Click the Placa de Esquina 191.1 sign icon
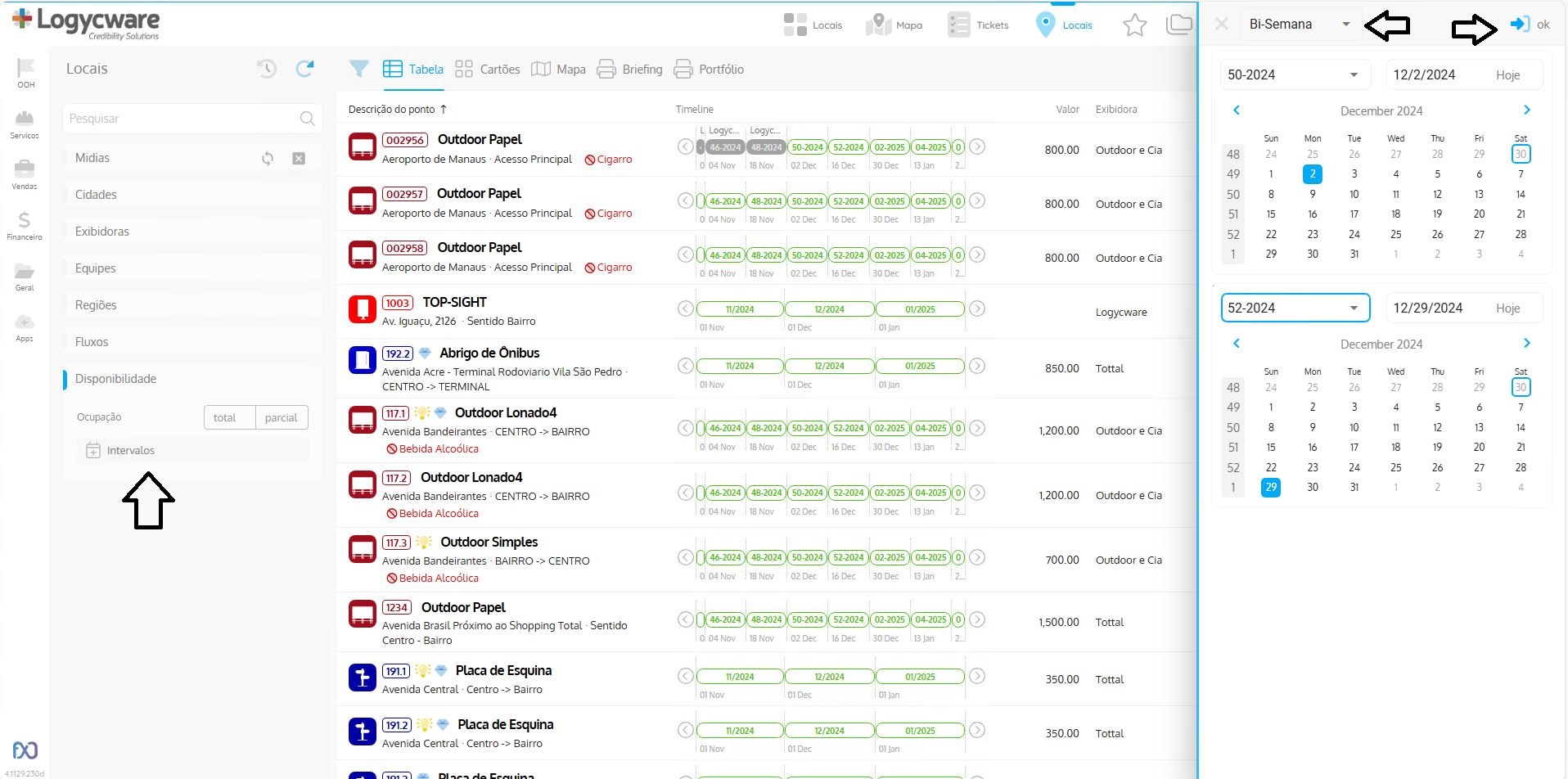 coord(362,678)
